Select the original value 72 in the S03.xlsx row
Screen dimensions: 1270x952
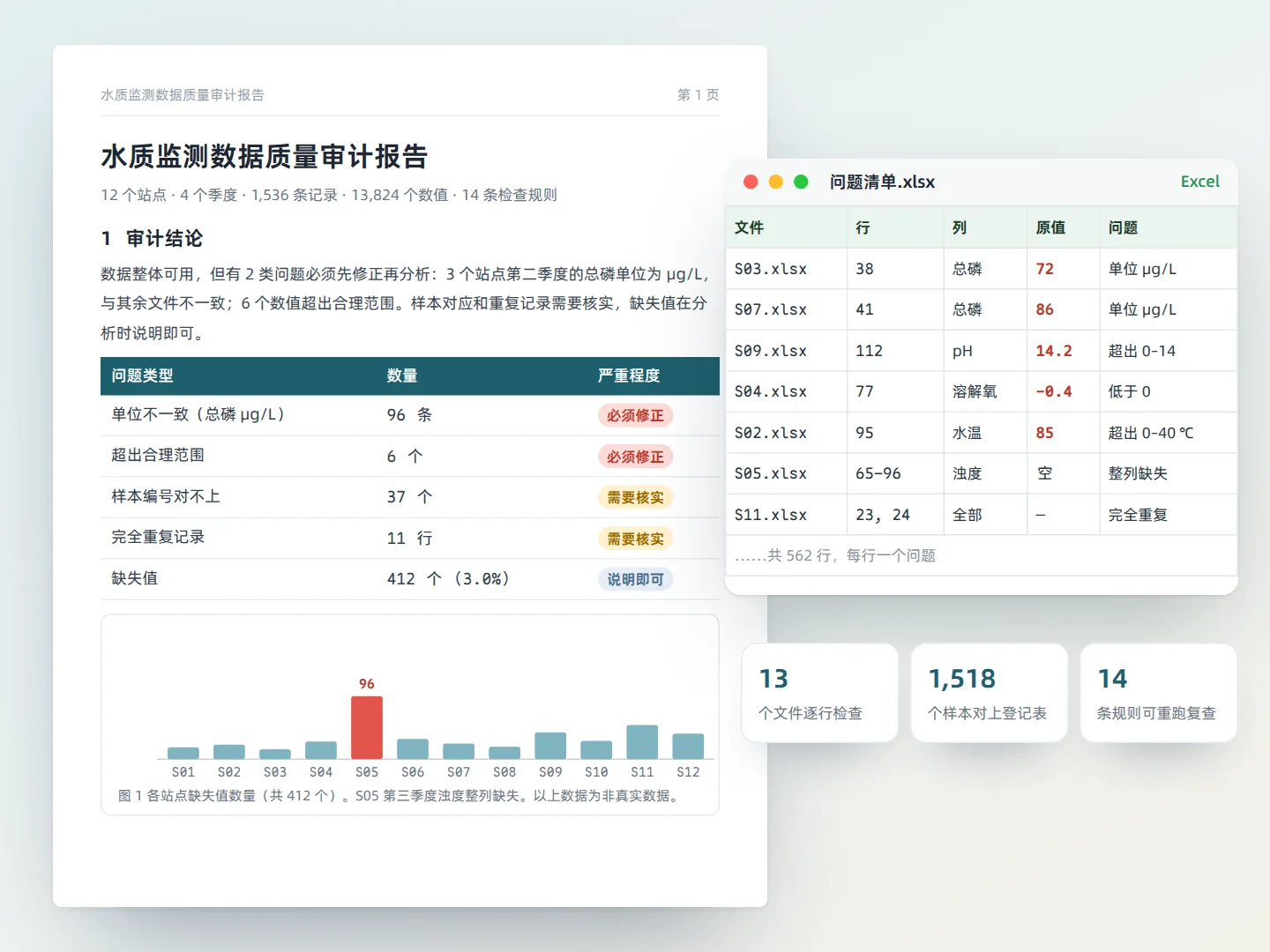1045,269
